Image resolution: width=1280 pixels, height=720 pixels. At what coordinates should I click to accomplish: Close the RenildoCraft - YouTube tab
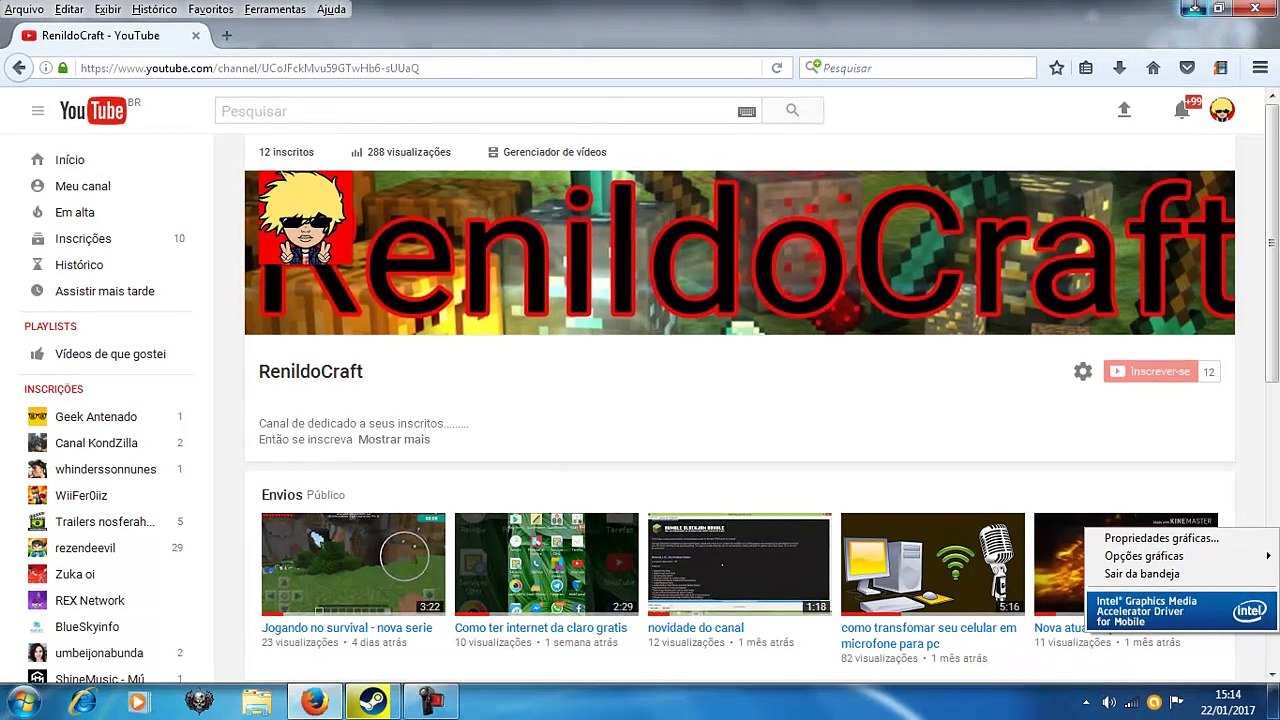(x=196, y=36)
